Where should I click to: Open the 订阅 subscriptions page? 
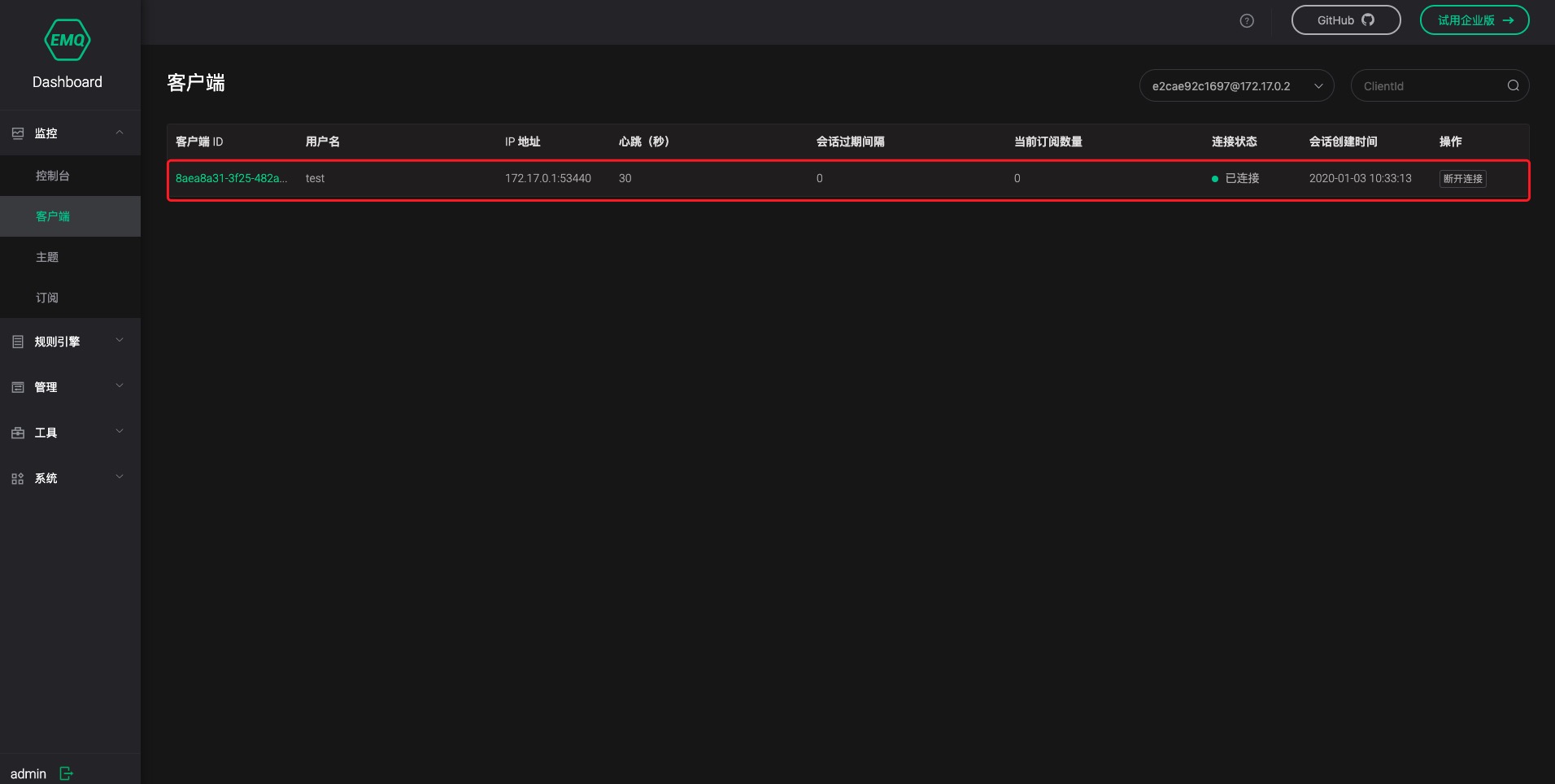pos(47,298)
